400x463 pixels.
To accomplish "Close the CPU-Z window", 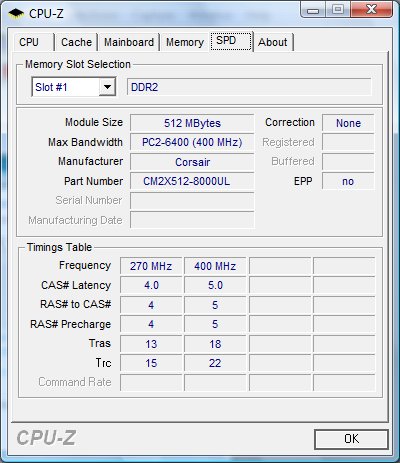I will coord(371,10).
